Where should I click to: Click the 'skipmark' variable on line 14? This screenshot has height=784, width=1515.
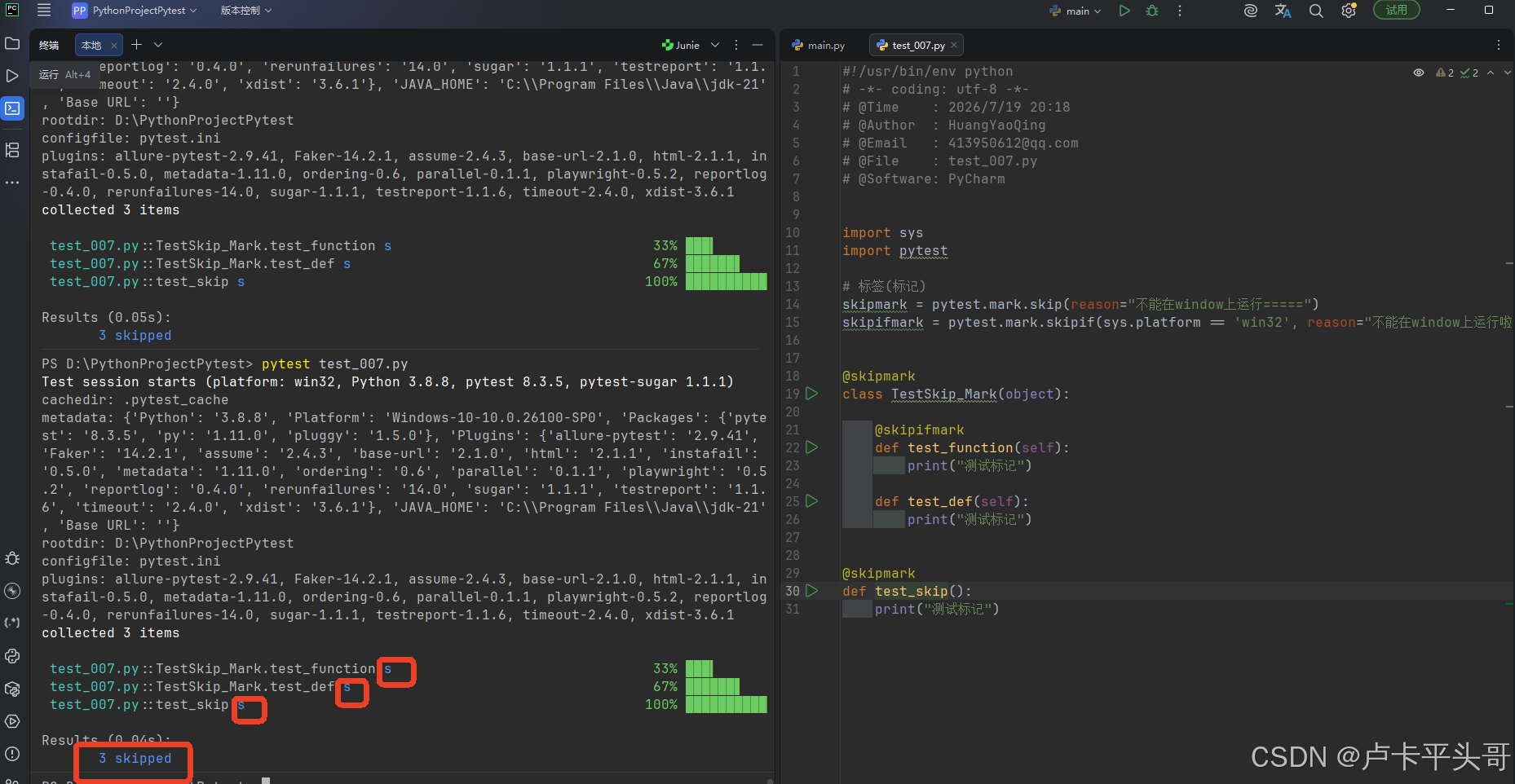[875, 305]
